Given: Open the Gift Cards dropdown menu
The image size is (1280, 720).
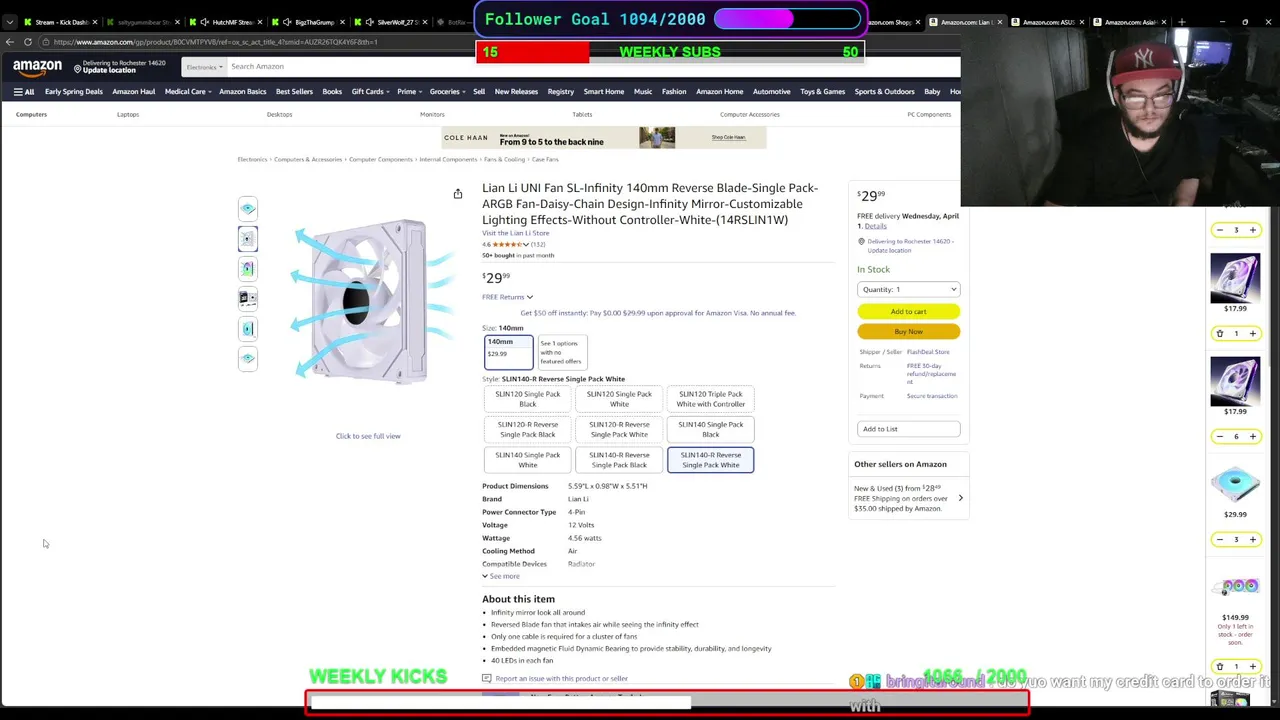Looking at the screenshot, I should pos(369,92).
